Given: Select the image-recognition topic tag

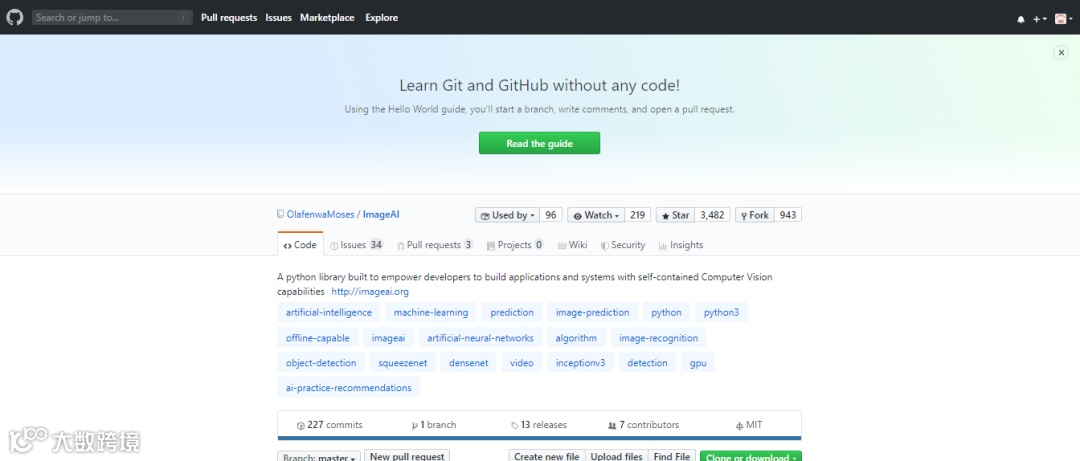Looking at the screenshot, I should [658, 338].
